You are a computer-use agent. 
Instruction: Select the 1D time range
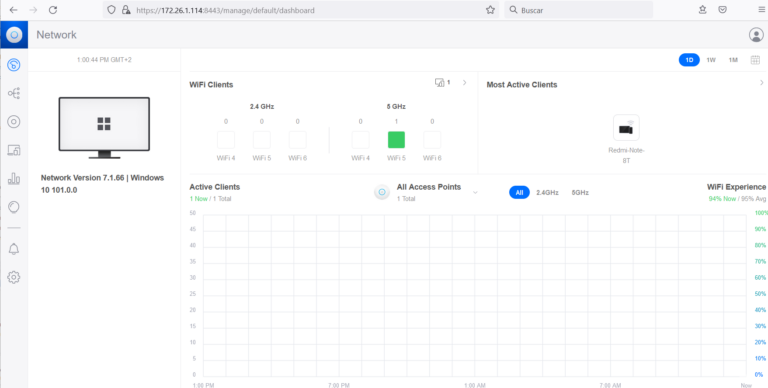pos(689,60)
